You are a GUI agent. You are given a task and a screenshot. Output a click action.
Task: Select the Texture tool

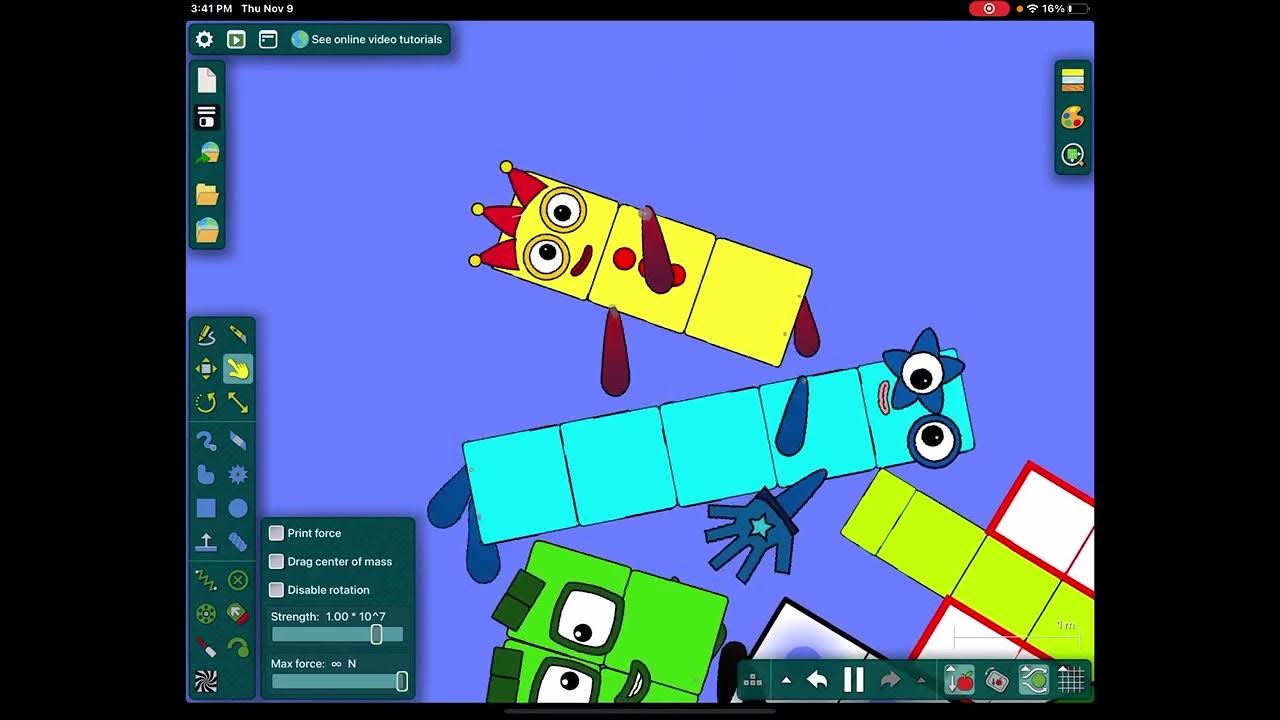click(x=206, y=681)
